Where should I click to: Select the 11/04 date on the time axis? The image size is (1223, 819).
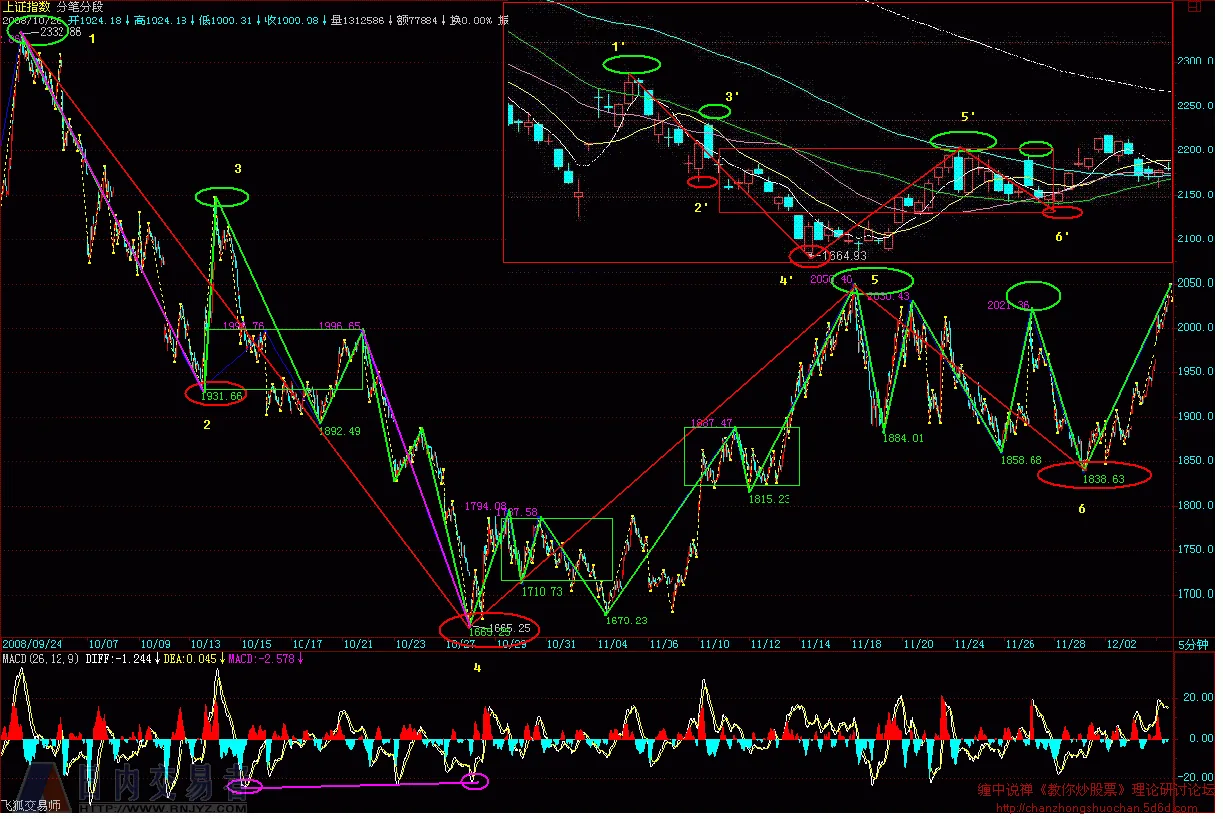(611, 644)
